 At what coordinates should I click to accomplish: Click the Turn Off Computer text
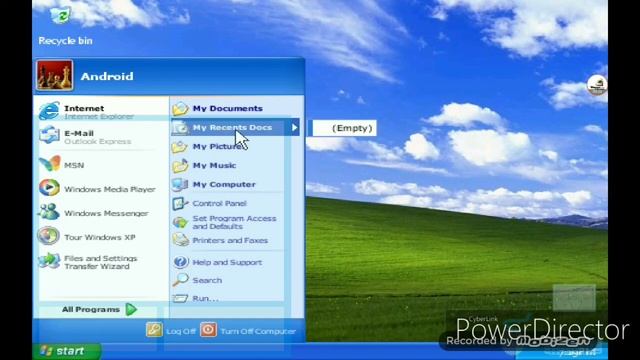click(x=258, y=331)
